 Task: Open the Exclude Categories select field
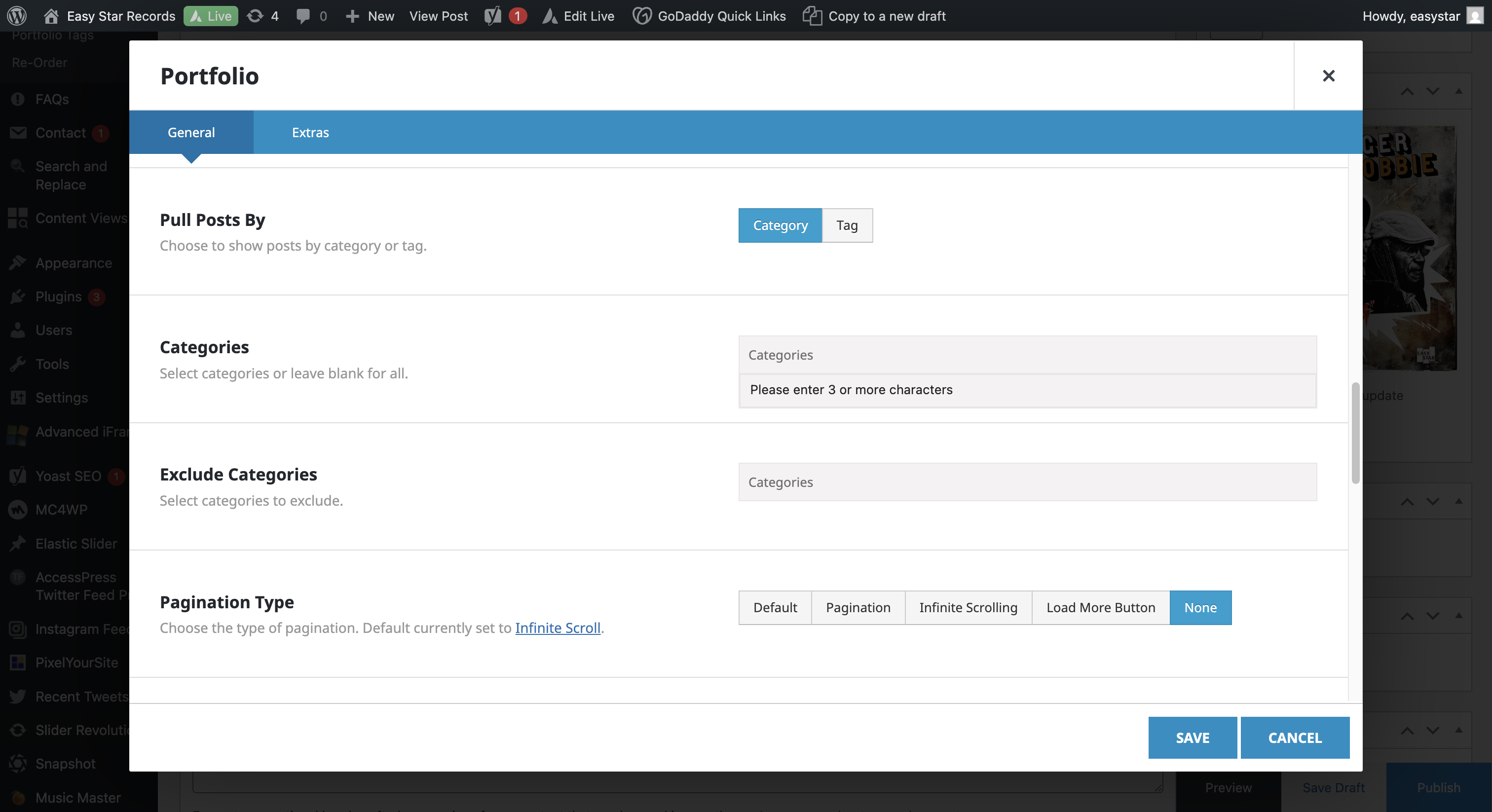[x=1027, y=482]
